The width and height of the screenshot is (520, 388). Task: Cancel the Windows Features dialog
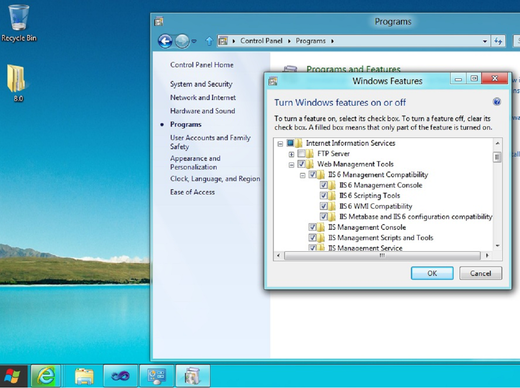pos(480,273)
